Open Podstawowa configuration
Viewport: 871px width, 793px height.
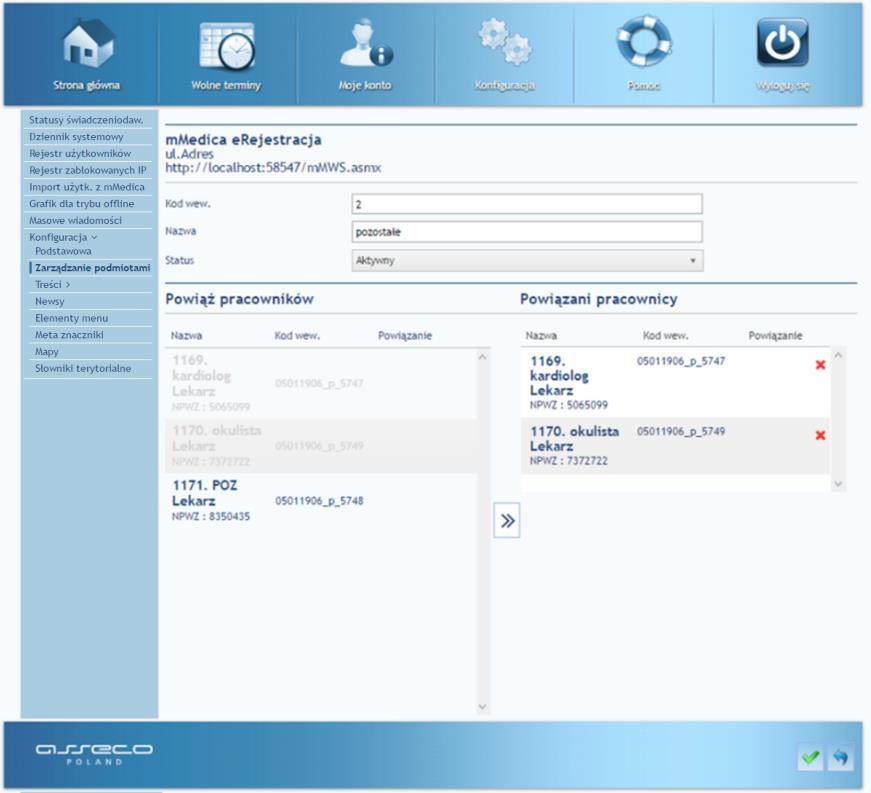tap(63, 251)
